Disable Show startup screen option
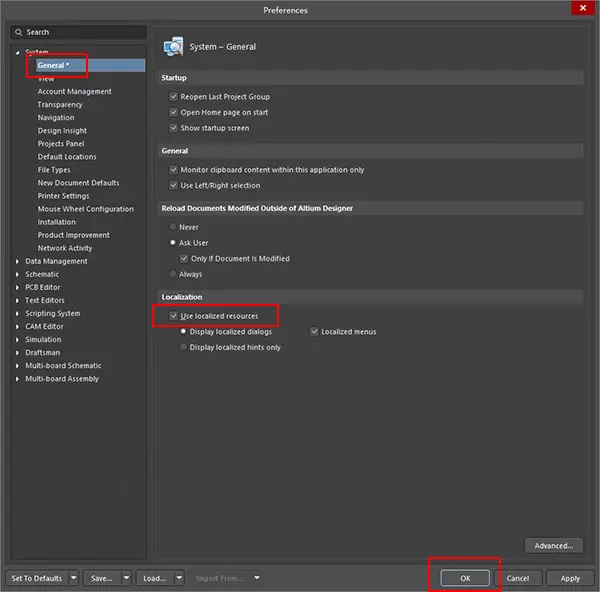Screen dimensions: 600x592 point(173,128)
